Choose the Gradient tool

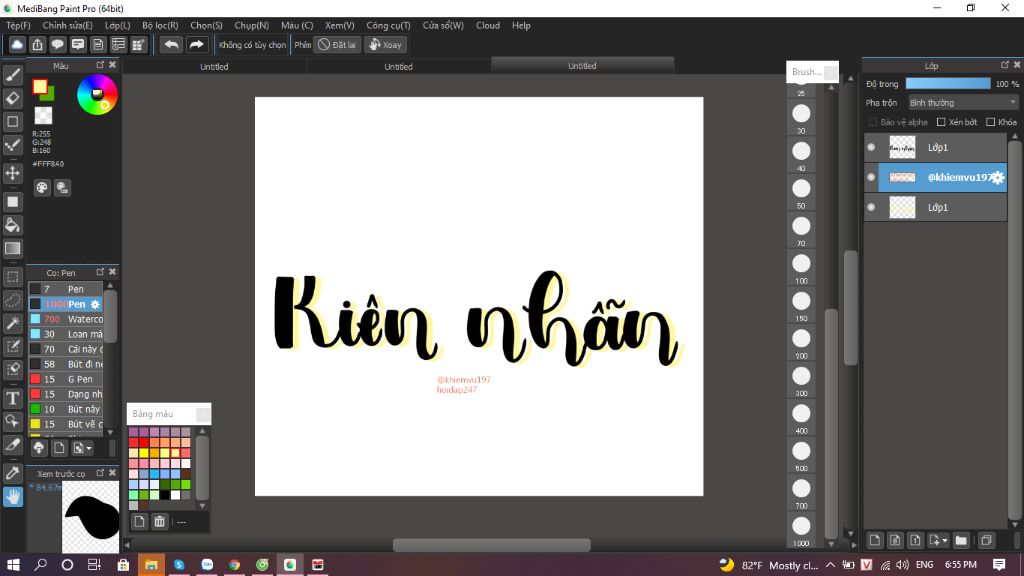pos(12,248)
